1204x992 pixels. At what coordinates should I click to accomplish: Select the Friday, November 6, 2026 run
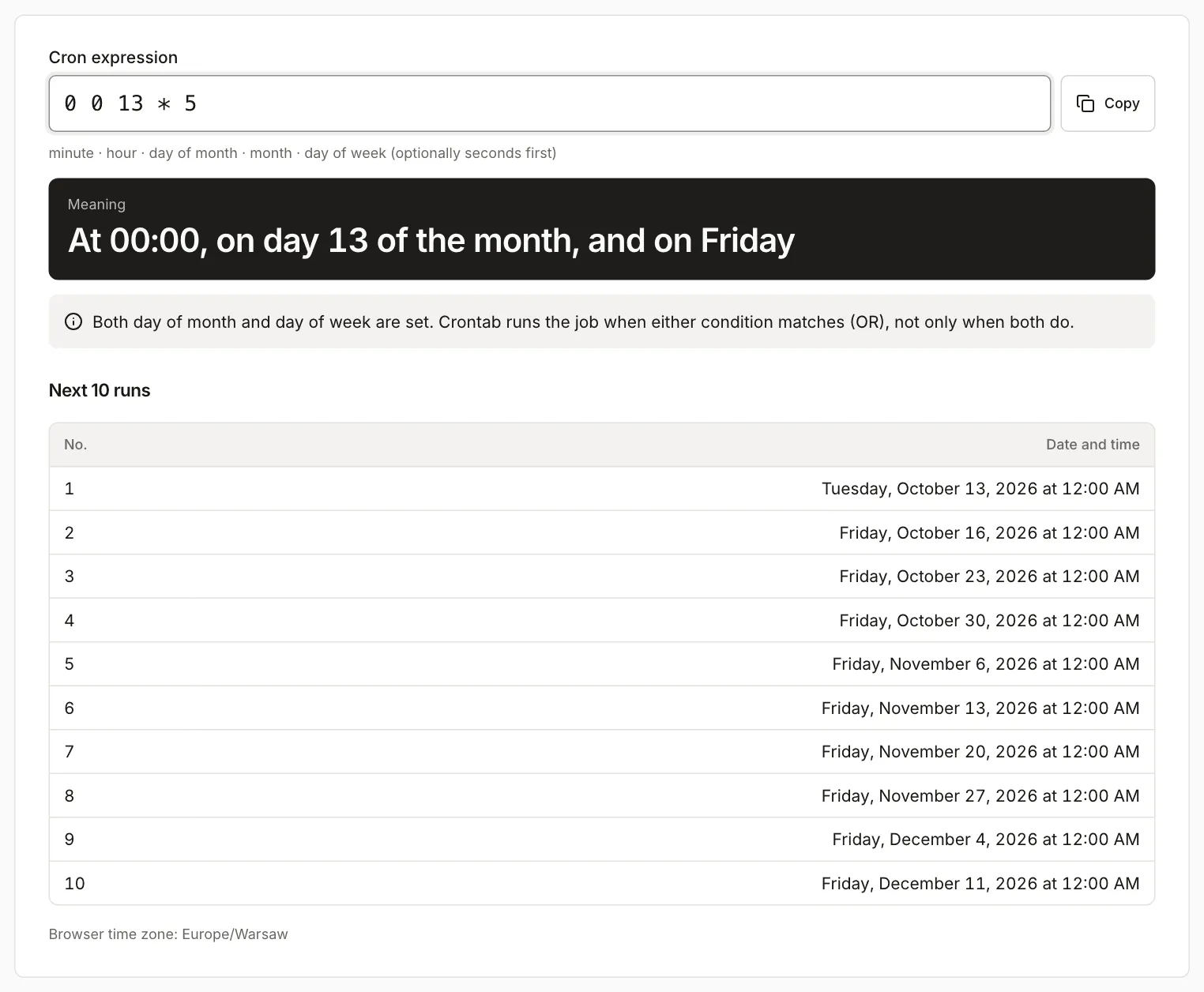[602, 664]
